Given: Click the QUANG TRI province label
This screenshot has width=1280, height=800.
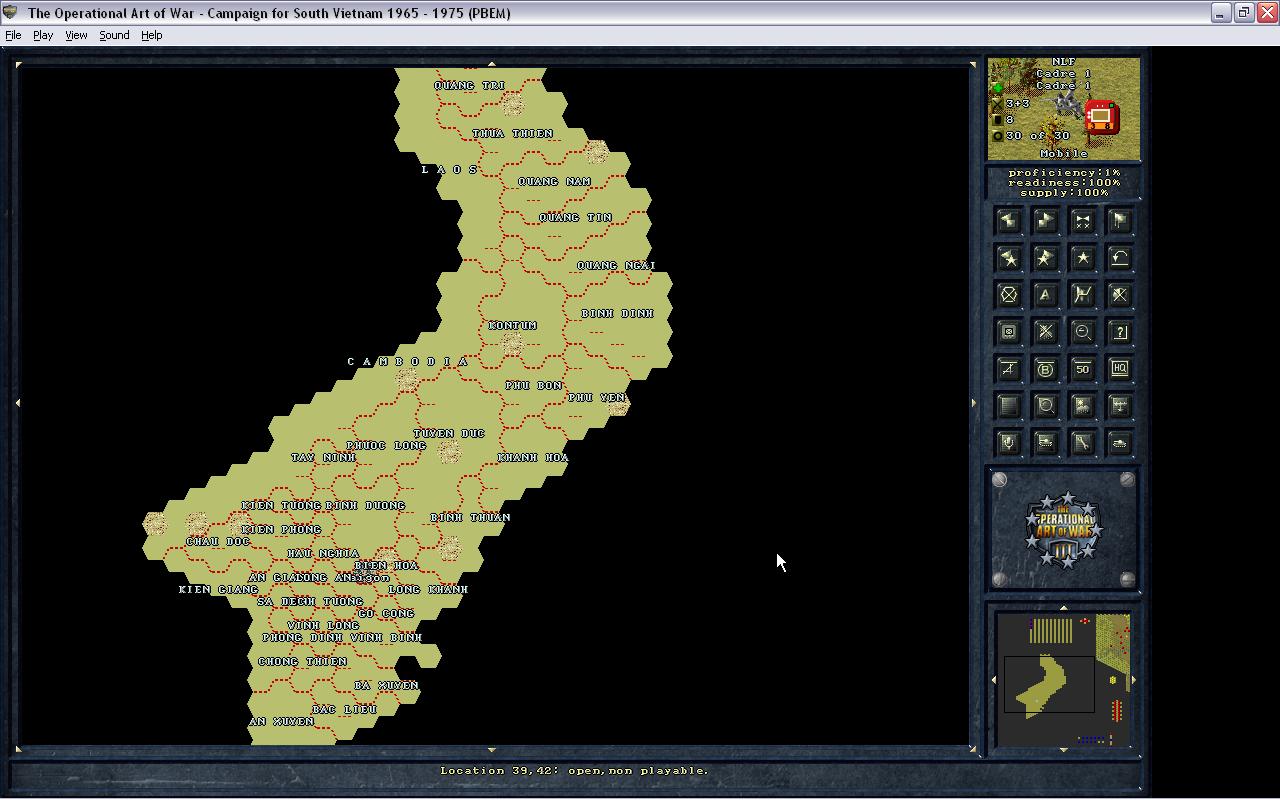Looking at the screenshot, I should [470, 85].
